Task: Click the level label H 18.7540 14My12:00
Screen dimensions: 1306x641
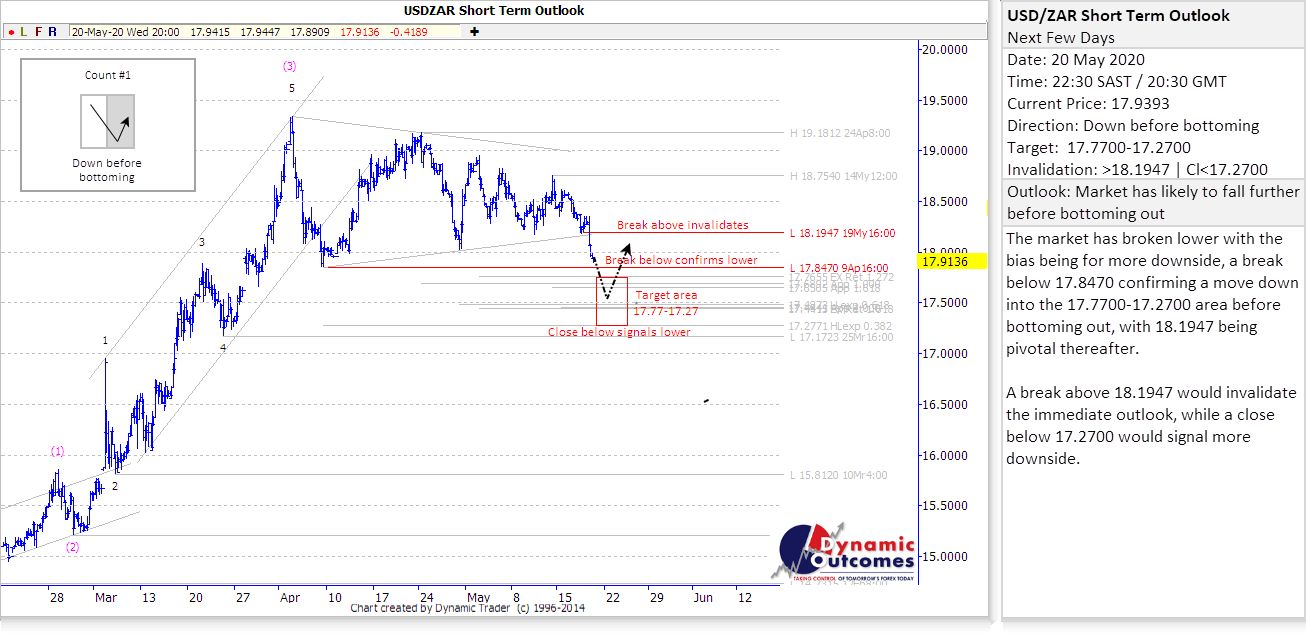Action: (843, 175)
